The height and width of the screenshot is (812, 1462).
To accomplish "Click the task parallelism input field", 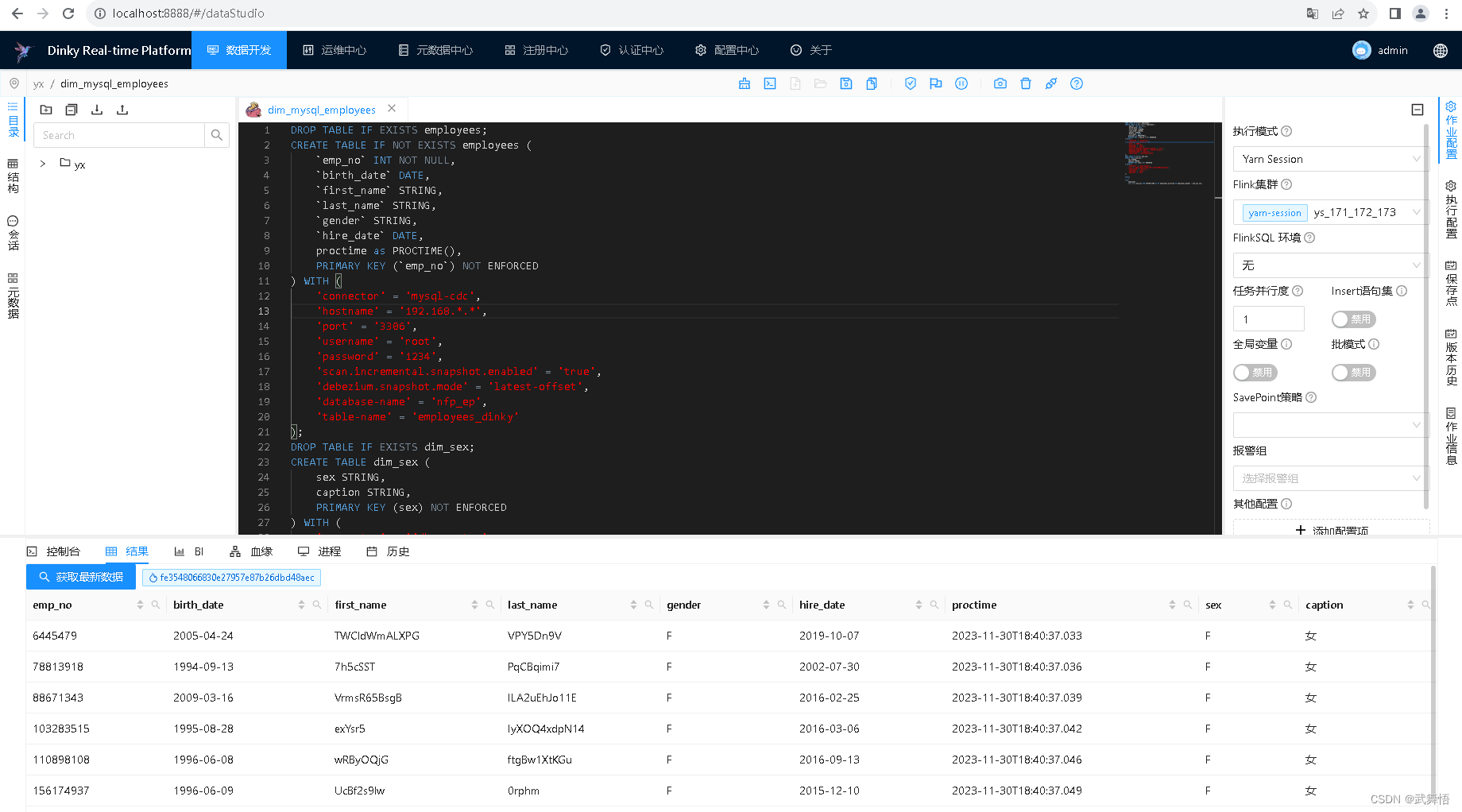I will point(1268,319).
